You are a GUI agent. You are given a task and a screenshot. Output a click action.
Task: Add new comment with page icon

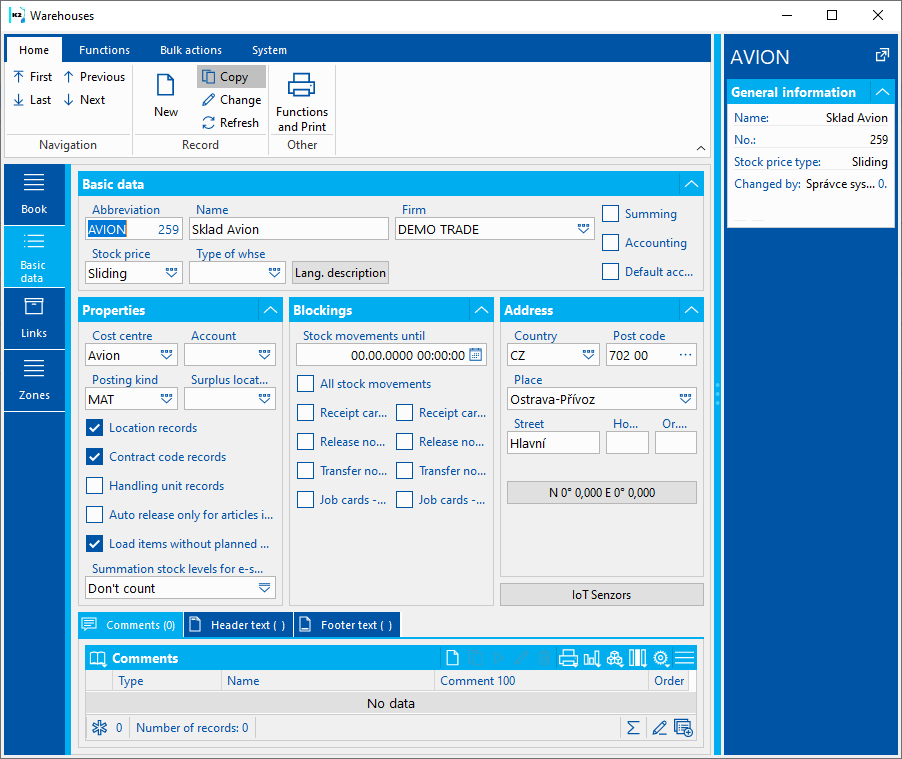coord(453,658)
